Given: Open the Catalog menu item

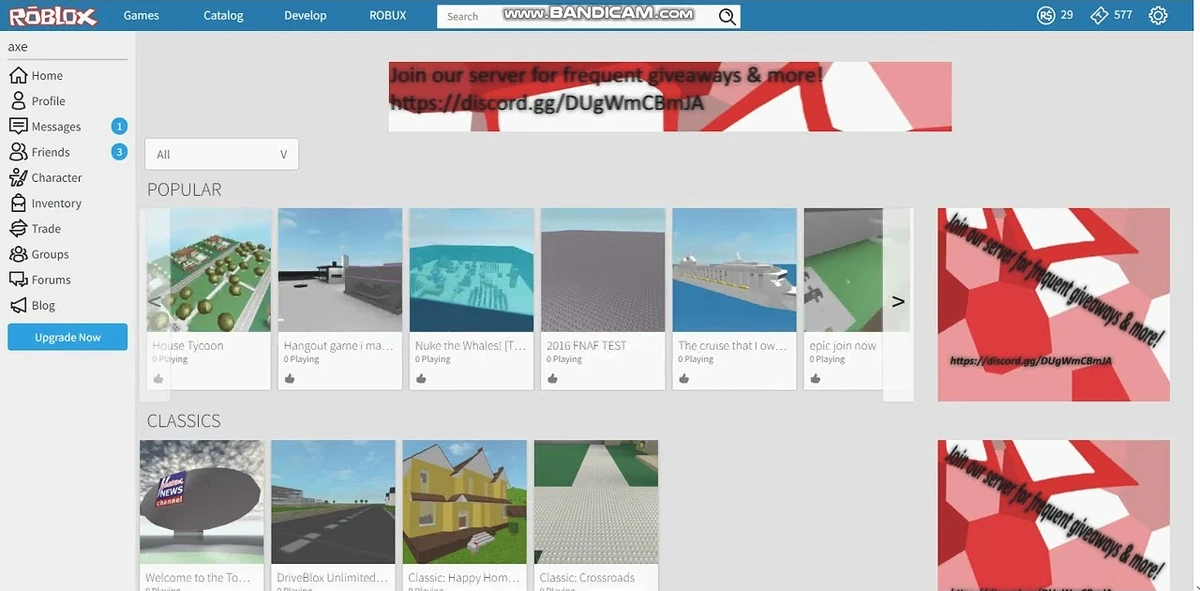Looking at the screenshot, I should pyautogui.click(x=222, y=15).
